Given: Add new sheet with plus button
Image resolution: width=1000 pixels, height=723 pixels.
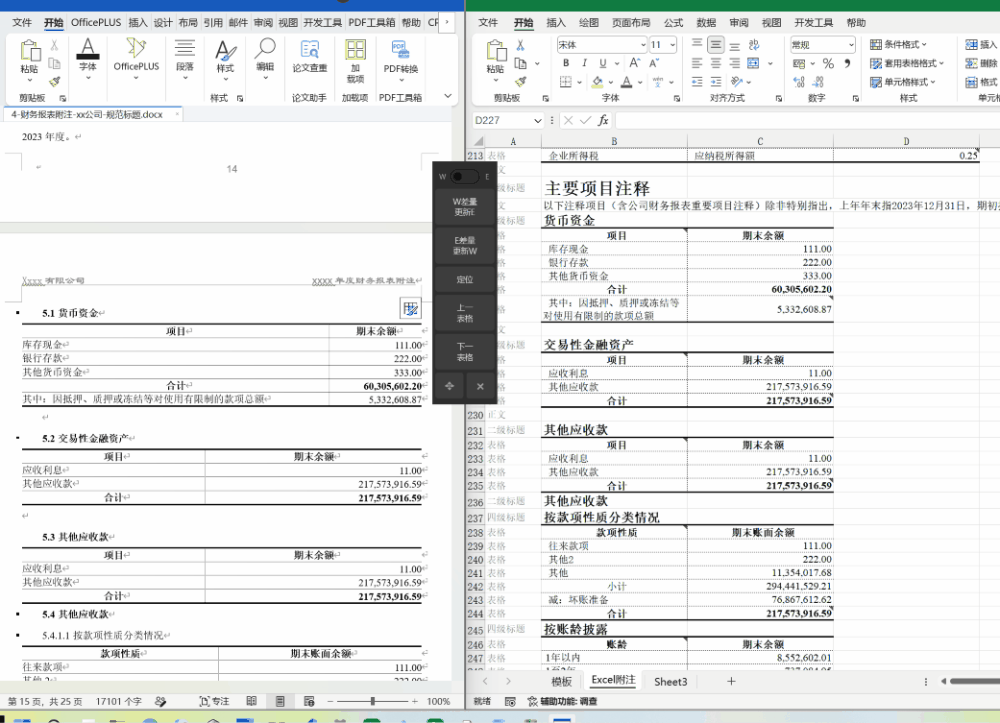Looking at the screenshot, I should 731,681.
